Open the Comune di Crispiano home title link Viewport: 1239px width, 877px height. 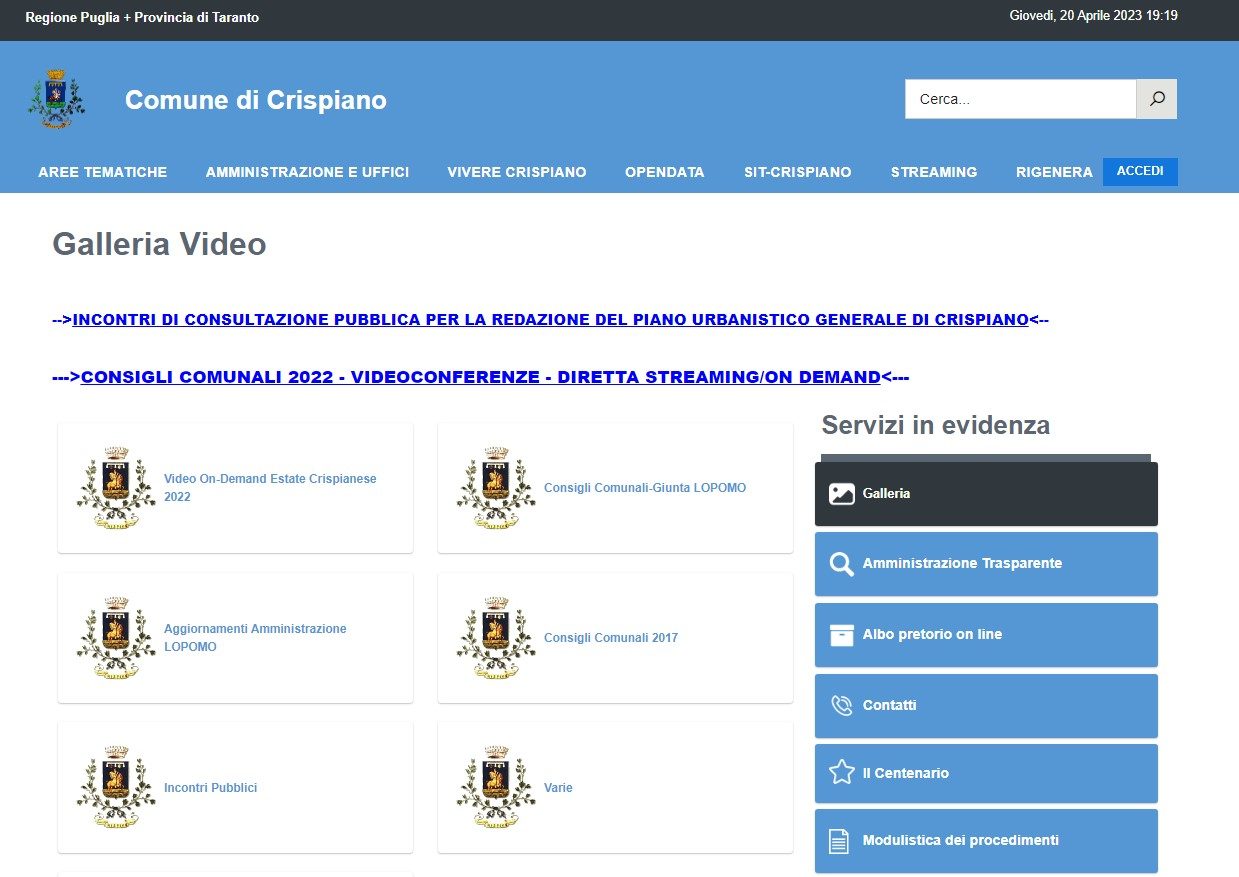click(x=256, y=100)
